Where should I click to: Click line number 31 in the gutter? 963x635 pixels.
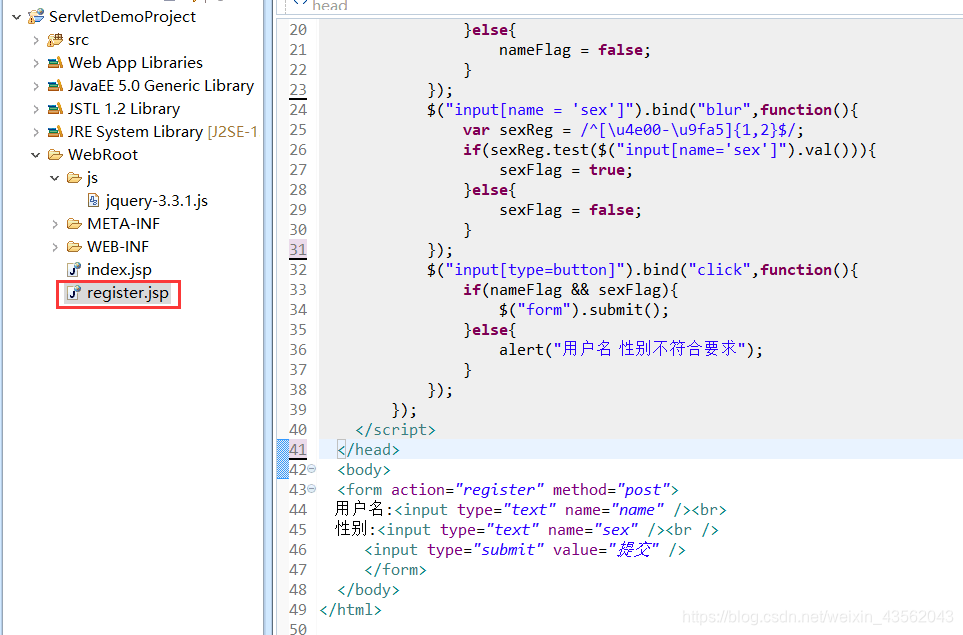pos(298,249)
